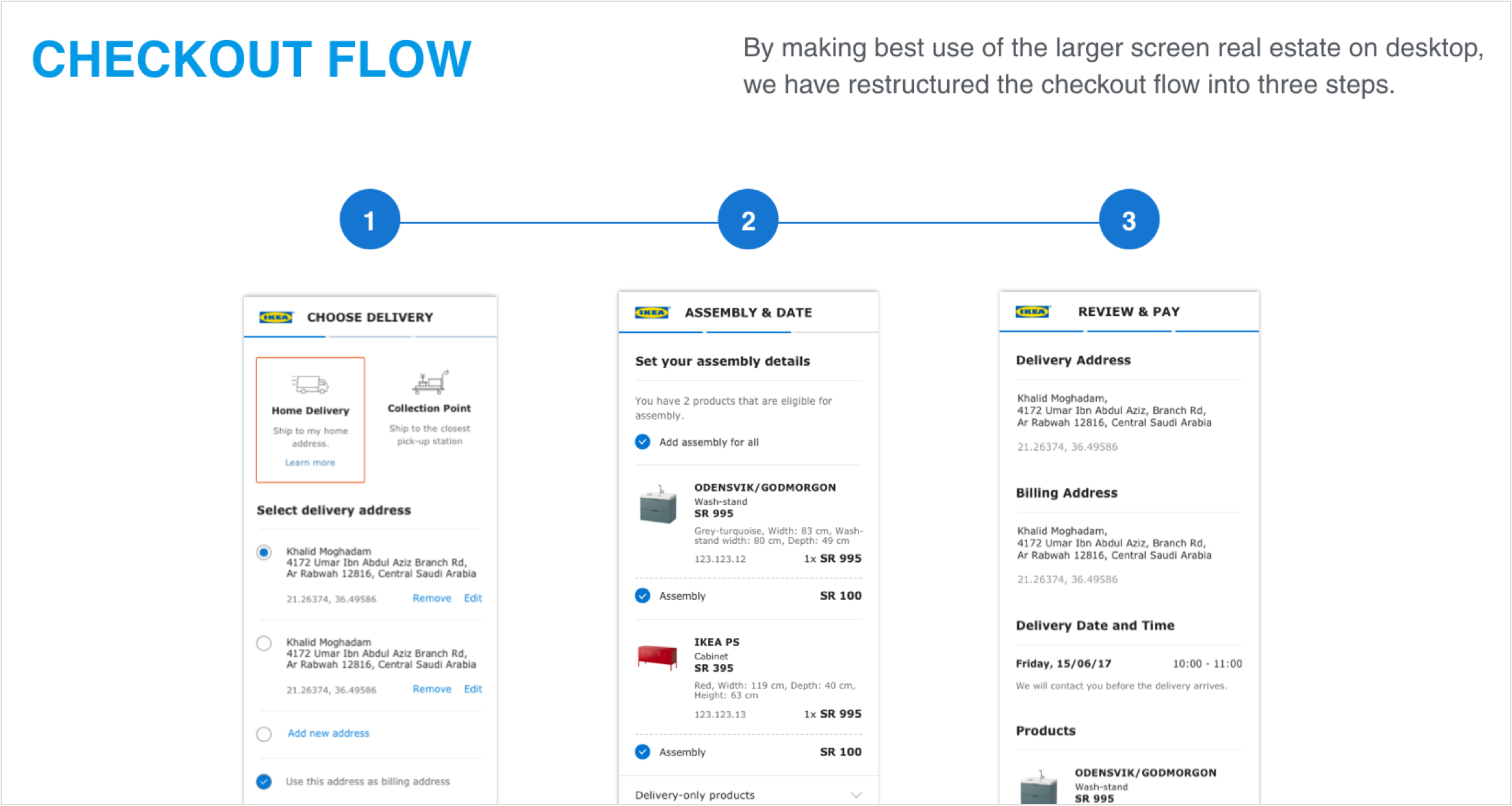The image size is (1512, 806).
Task: Click the Learn more link under Home Delivery
Action: point(310,462)
